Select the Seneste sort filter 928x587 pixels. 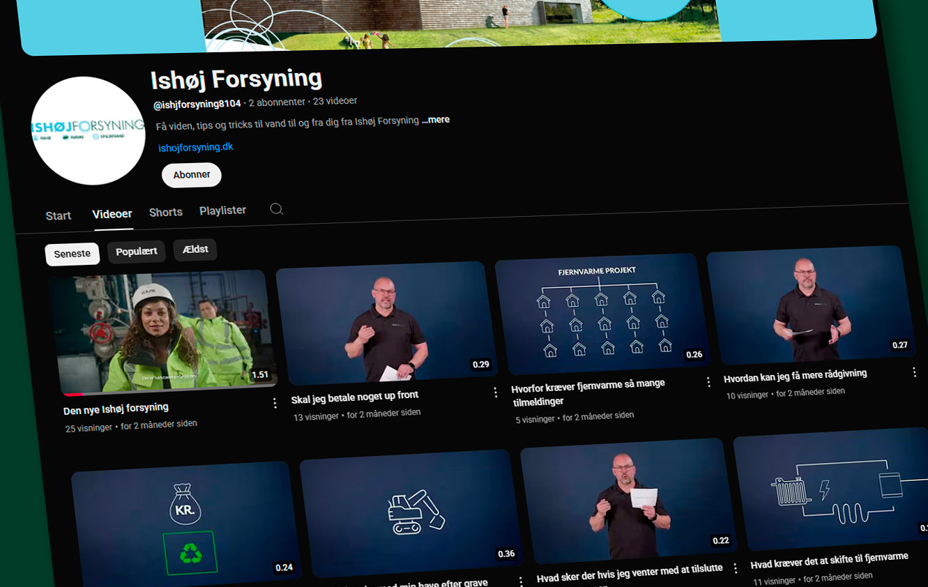[72, 254]
